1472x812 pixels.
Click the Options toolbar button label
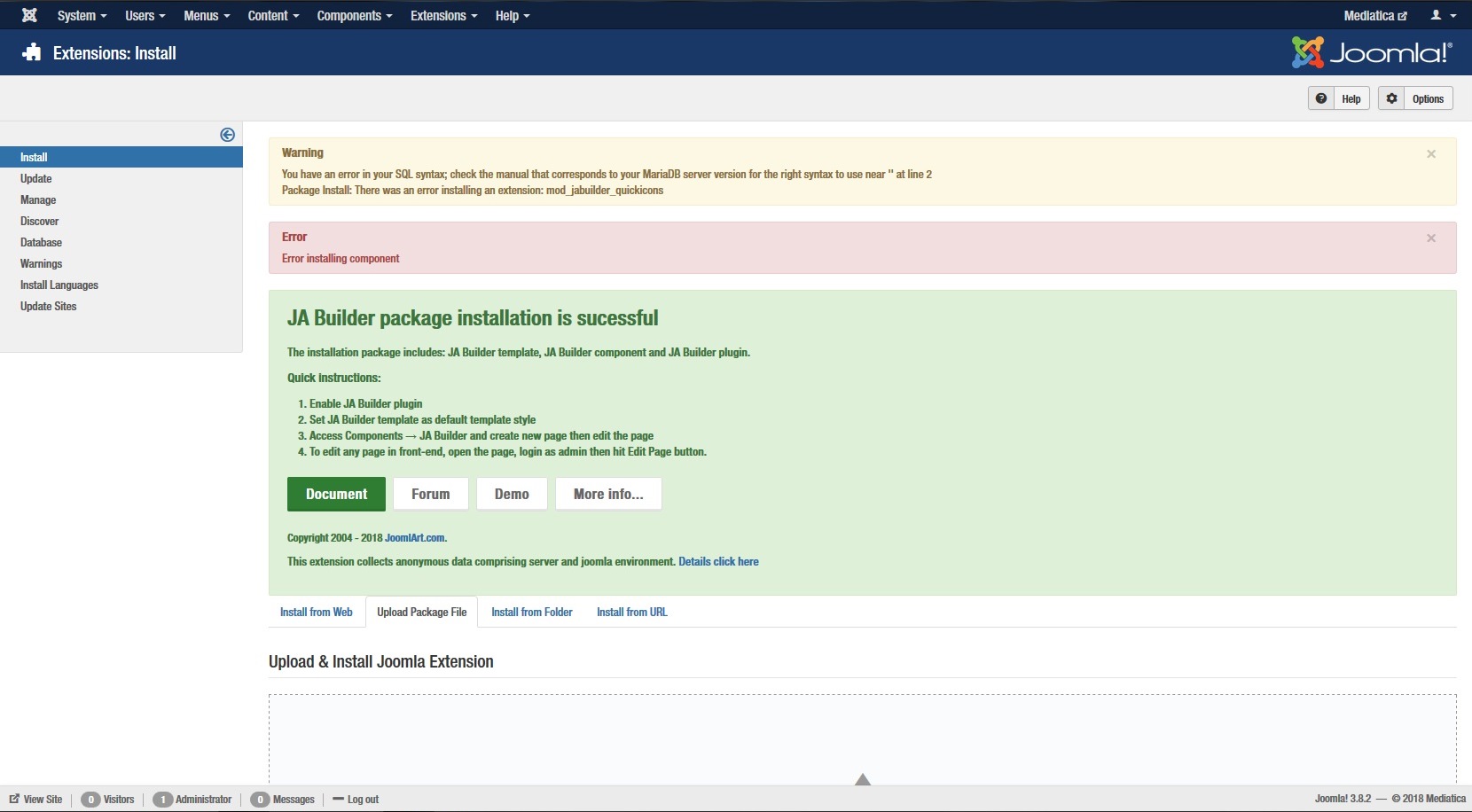(1428, 99)
